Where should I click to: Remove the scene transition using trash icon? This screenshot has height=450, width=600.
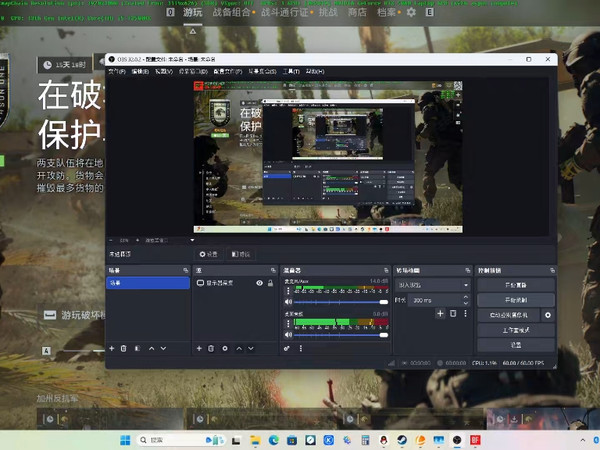pyautogui.click(x=453, y=314)
